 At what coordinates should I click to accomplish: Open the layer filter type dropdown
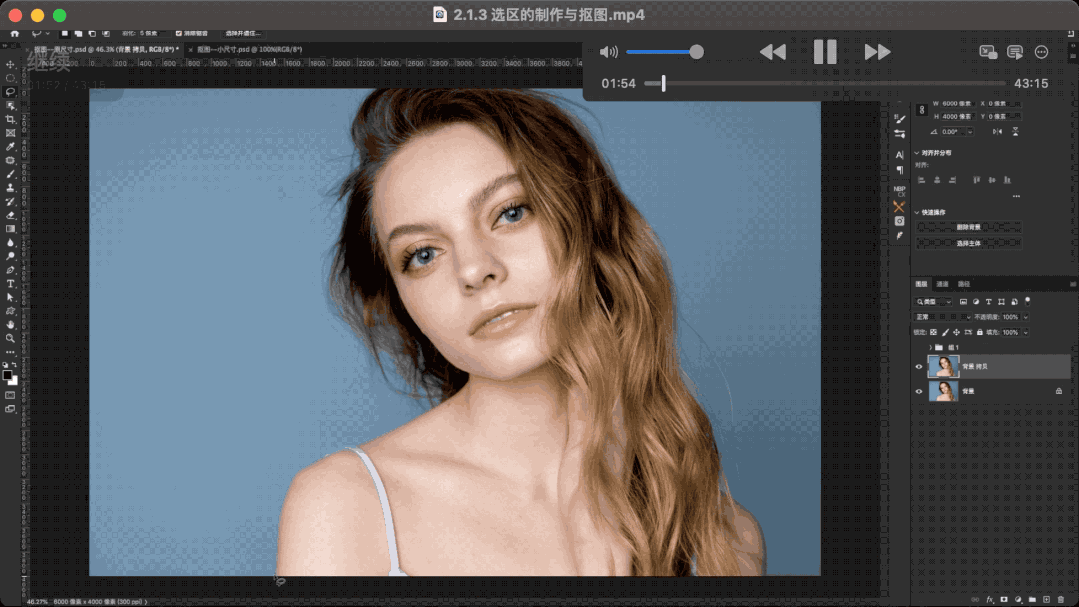click(x=934, y=301)
